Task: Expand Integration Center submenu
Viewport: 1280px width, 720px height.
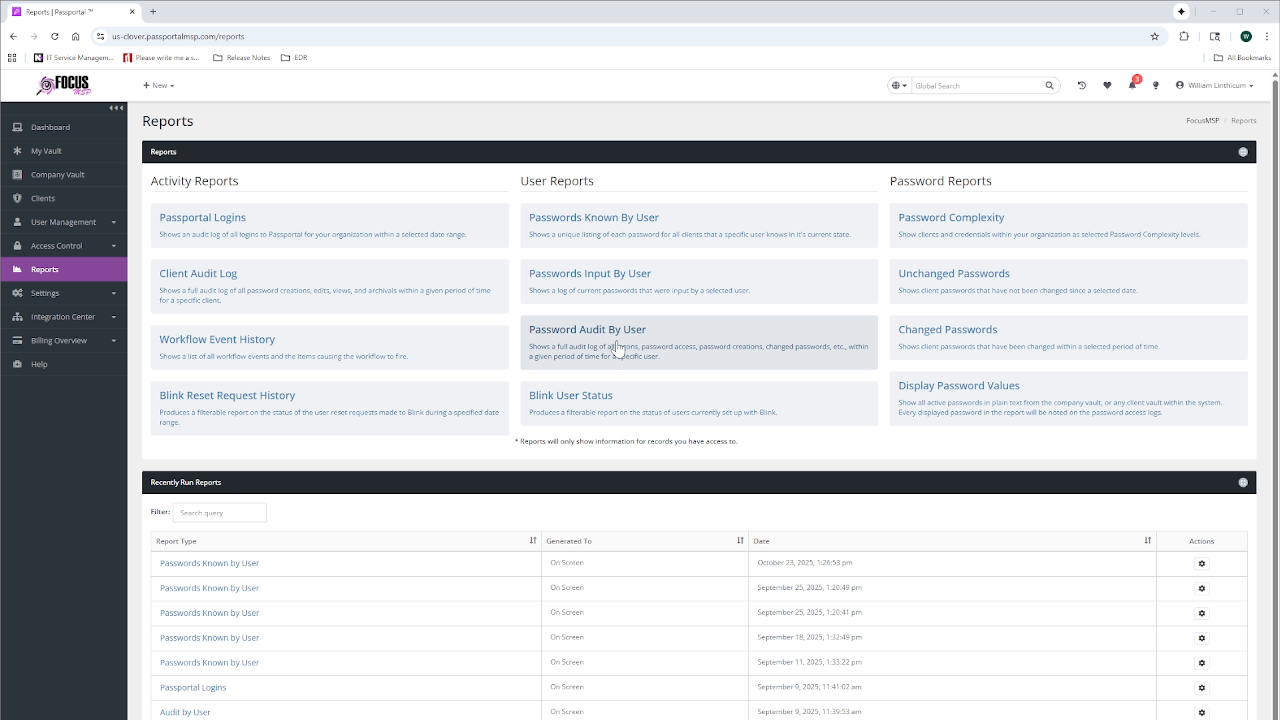Action: point(64,317)
